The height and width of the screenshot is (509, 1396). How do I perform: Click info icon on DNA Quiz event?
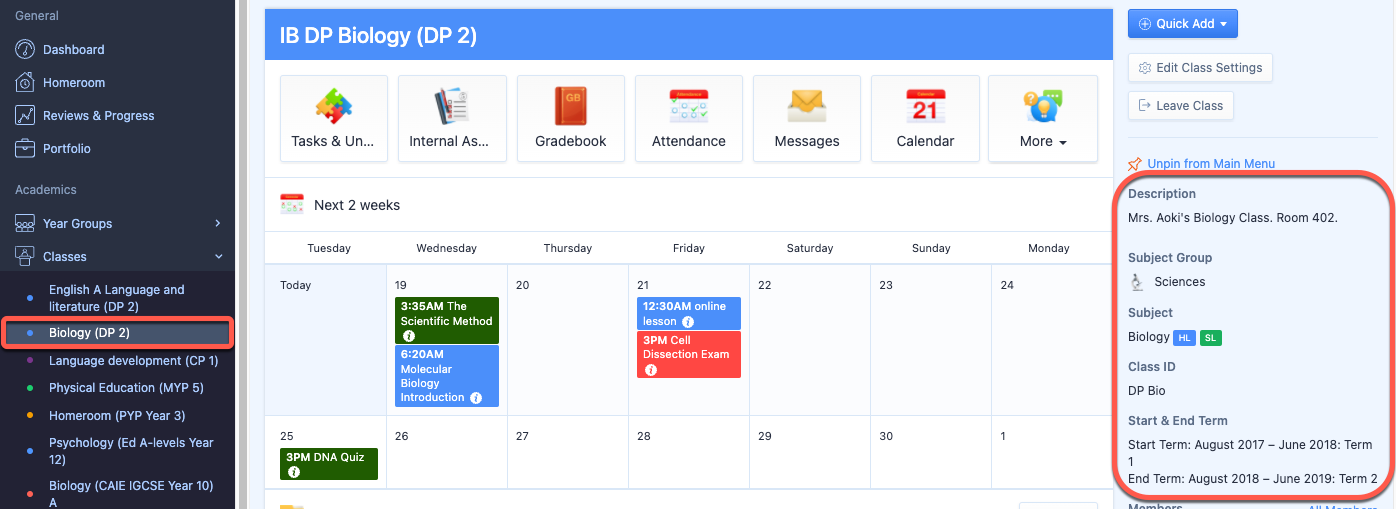click(294, 471)
